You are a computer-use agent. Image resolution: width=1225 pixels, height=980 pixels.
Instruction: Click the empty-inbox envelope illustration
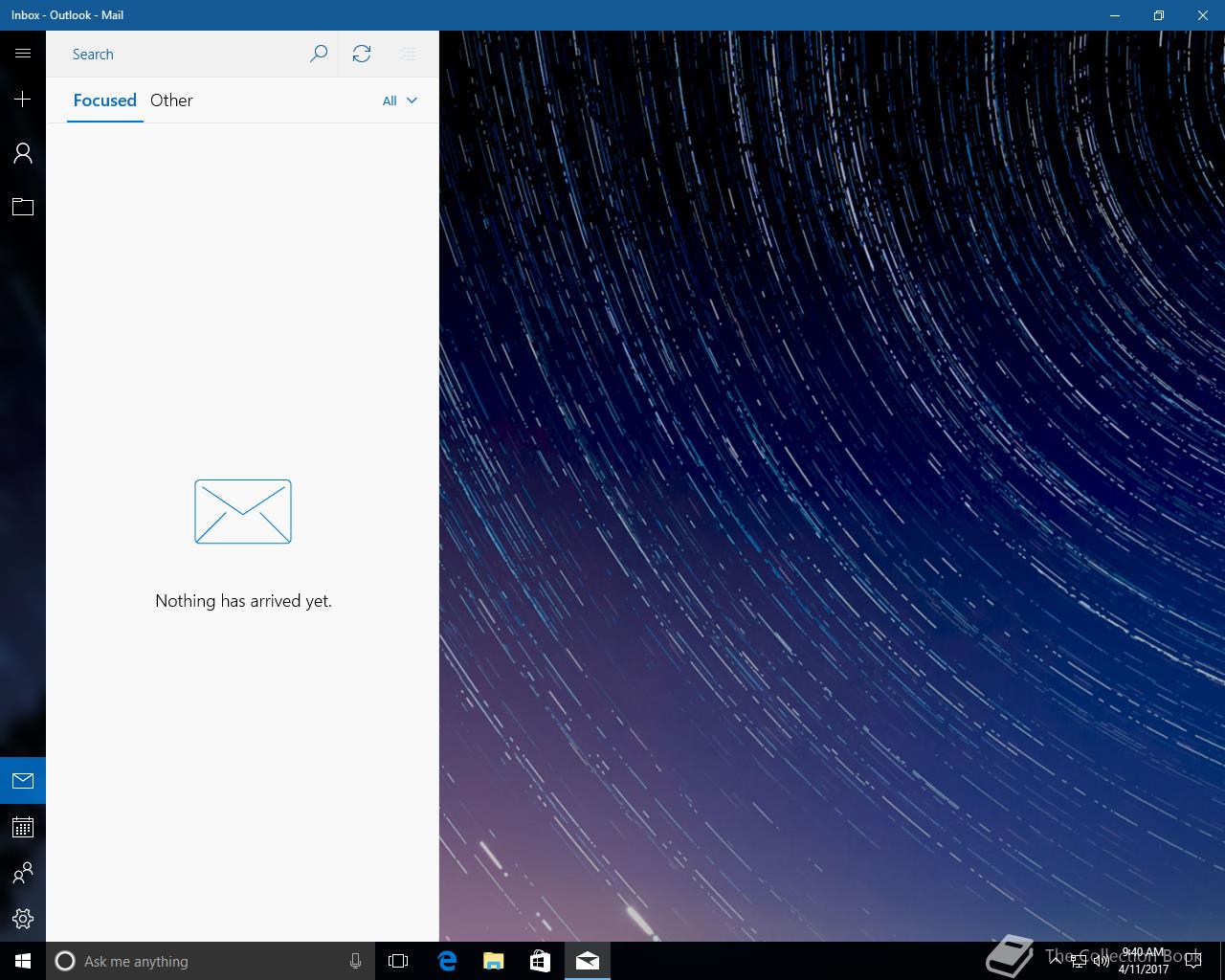click(x=243, y=512)
